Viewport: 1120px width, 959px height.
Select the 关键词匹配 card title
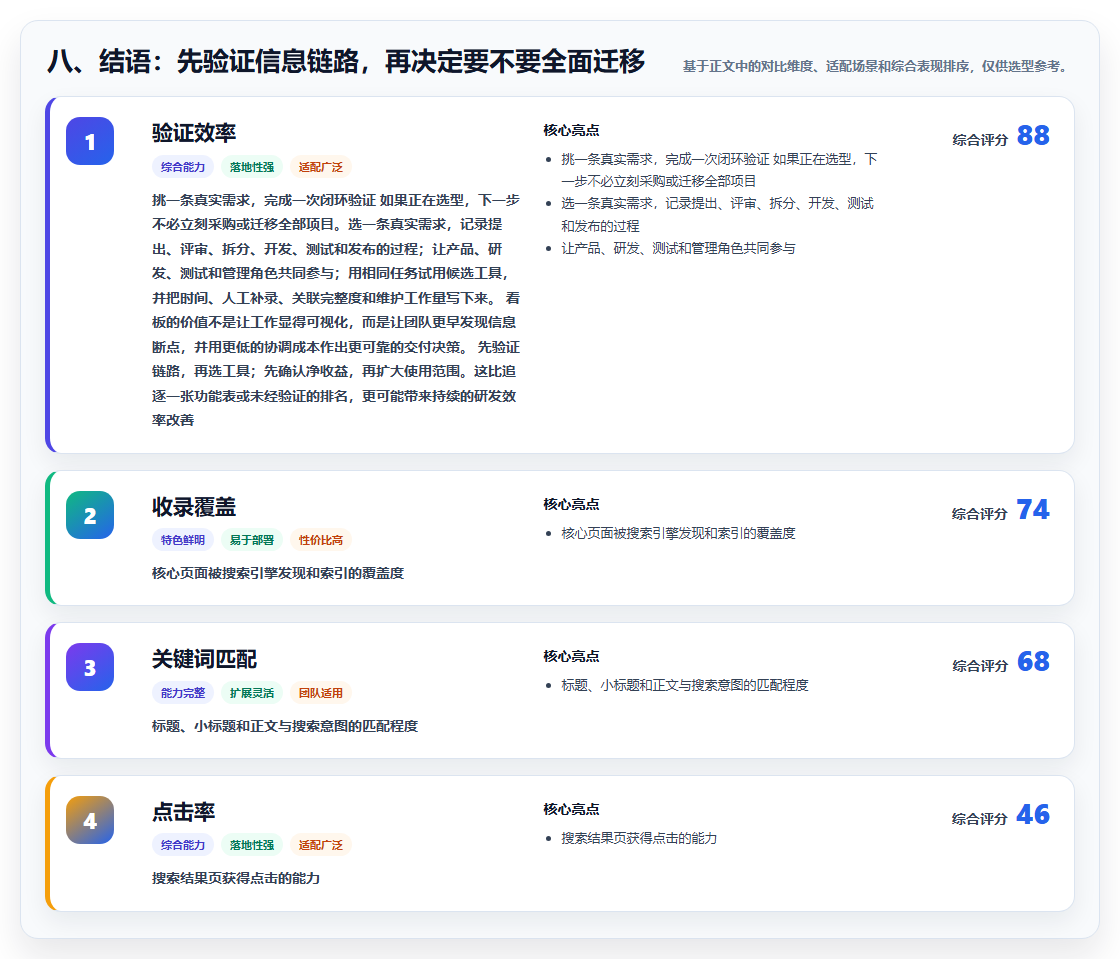click(x=204, y=659)
